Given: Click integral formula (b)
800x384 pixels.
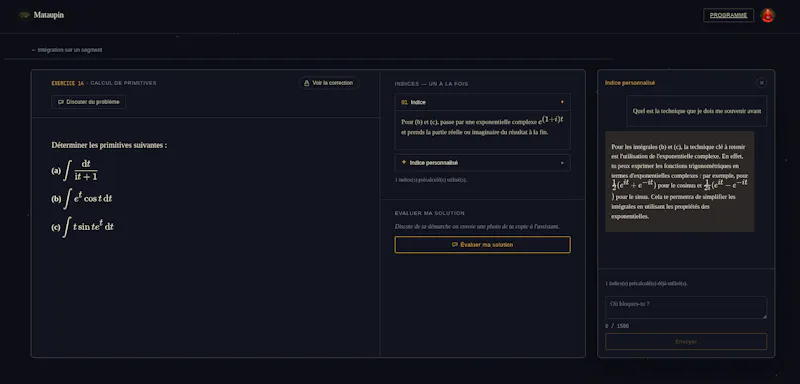Looking at the screenshot, I should point(82,199).
